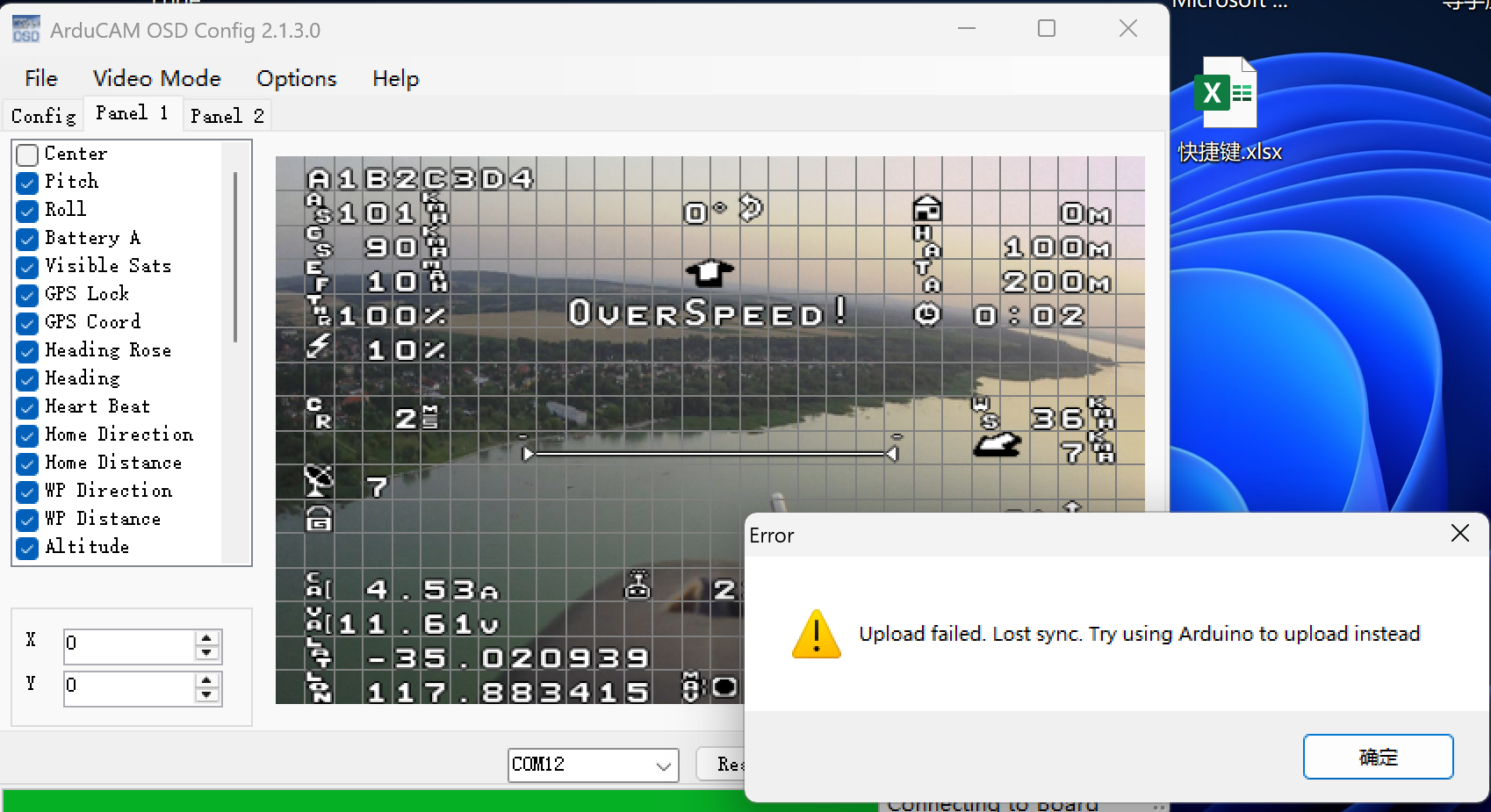
Task: Click the battery voltage 11.61v in preview
Action: point(419,624)
